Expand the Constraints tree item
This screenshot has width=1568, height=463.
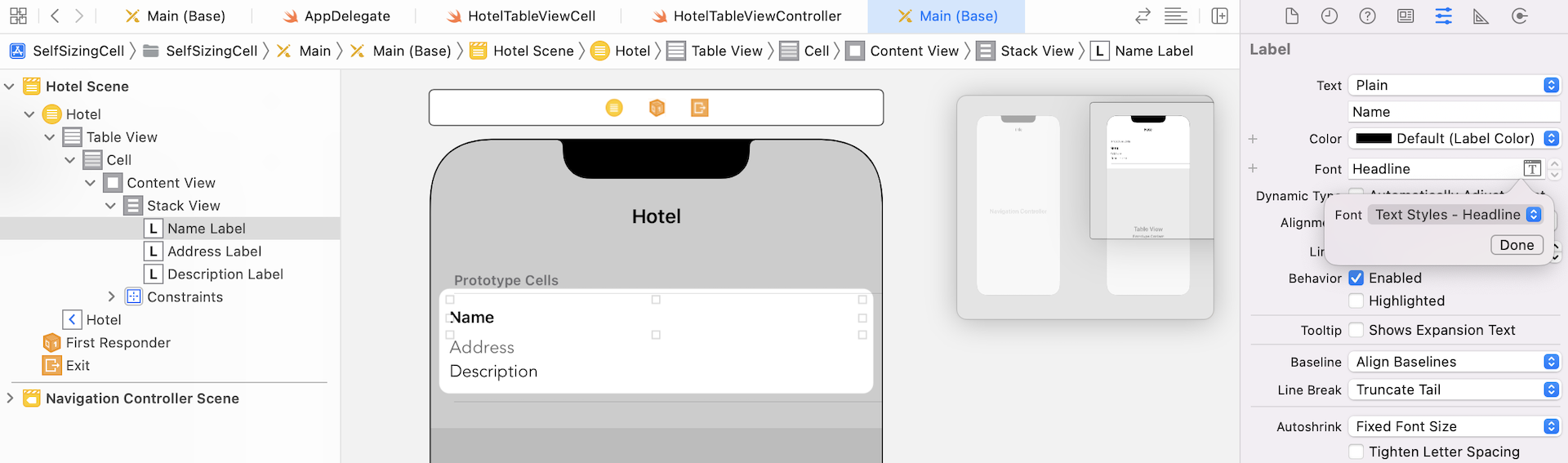(112, 297)
